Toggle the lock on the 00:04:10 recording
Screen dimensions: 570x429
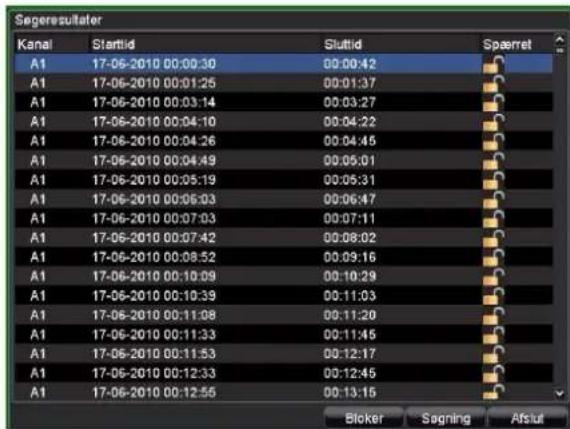(x=494, y=122)
